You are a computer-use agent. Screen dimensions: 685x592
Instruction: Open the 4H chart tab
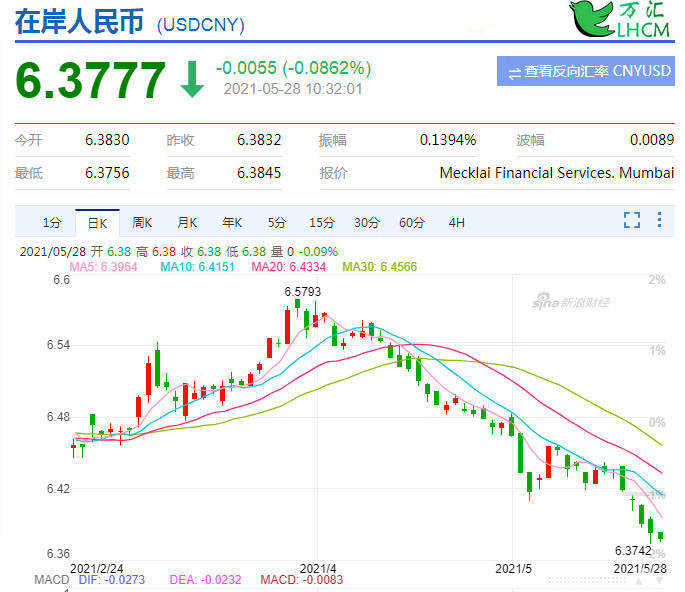457,223
